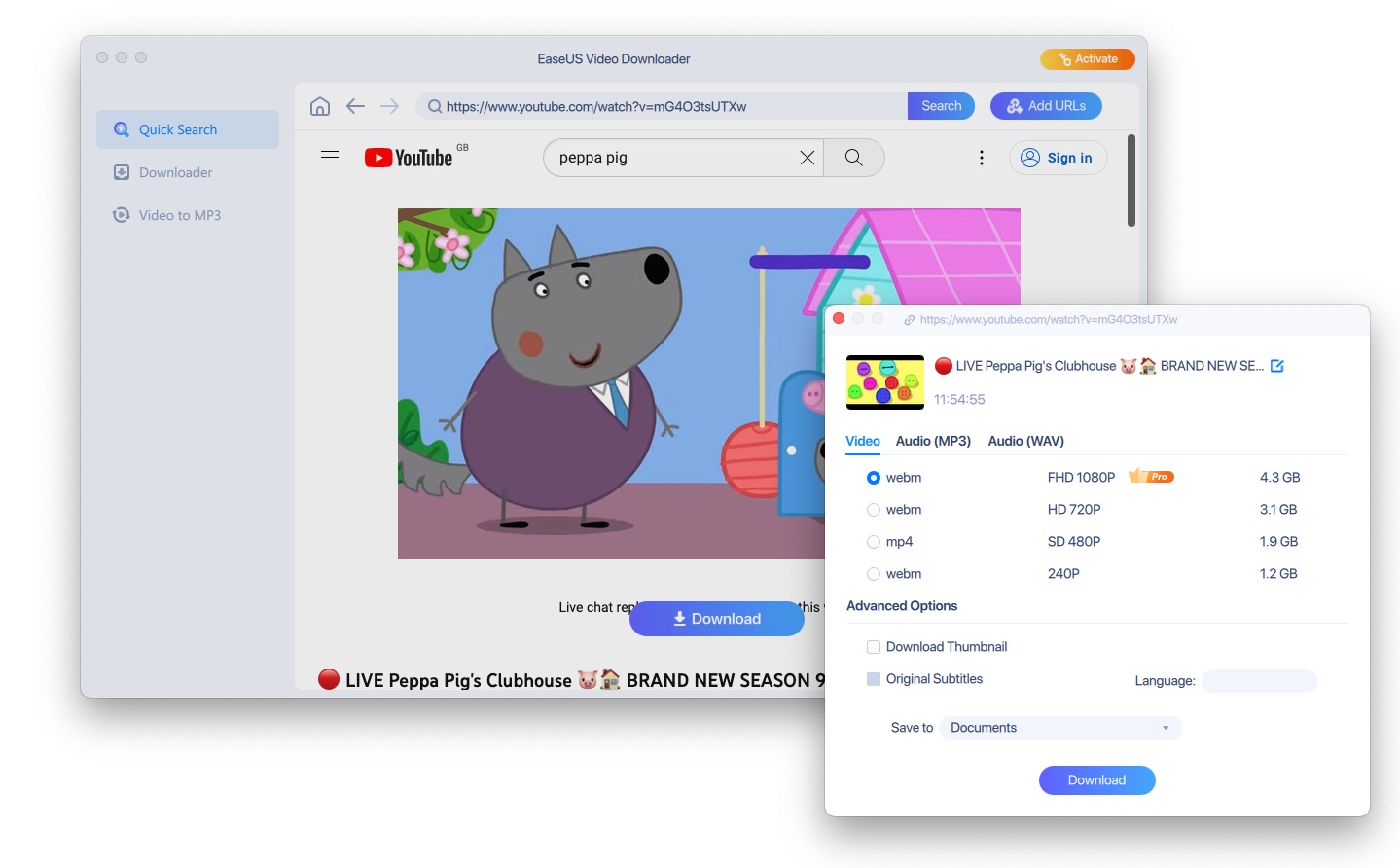
Task: Open the Save to Documents dropdown
Action: tap(1060, 727)
